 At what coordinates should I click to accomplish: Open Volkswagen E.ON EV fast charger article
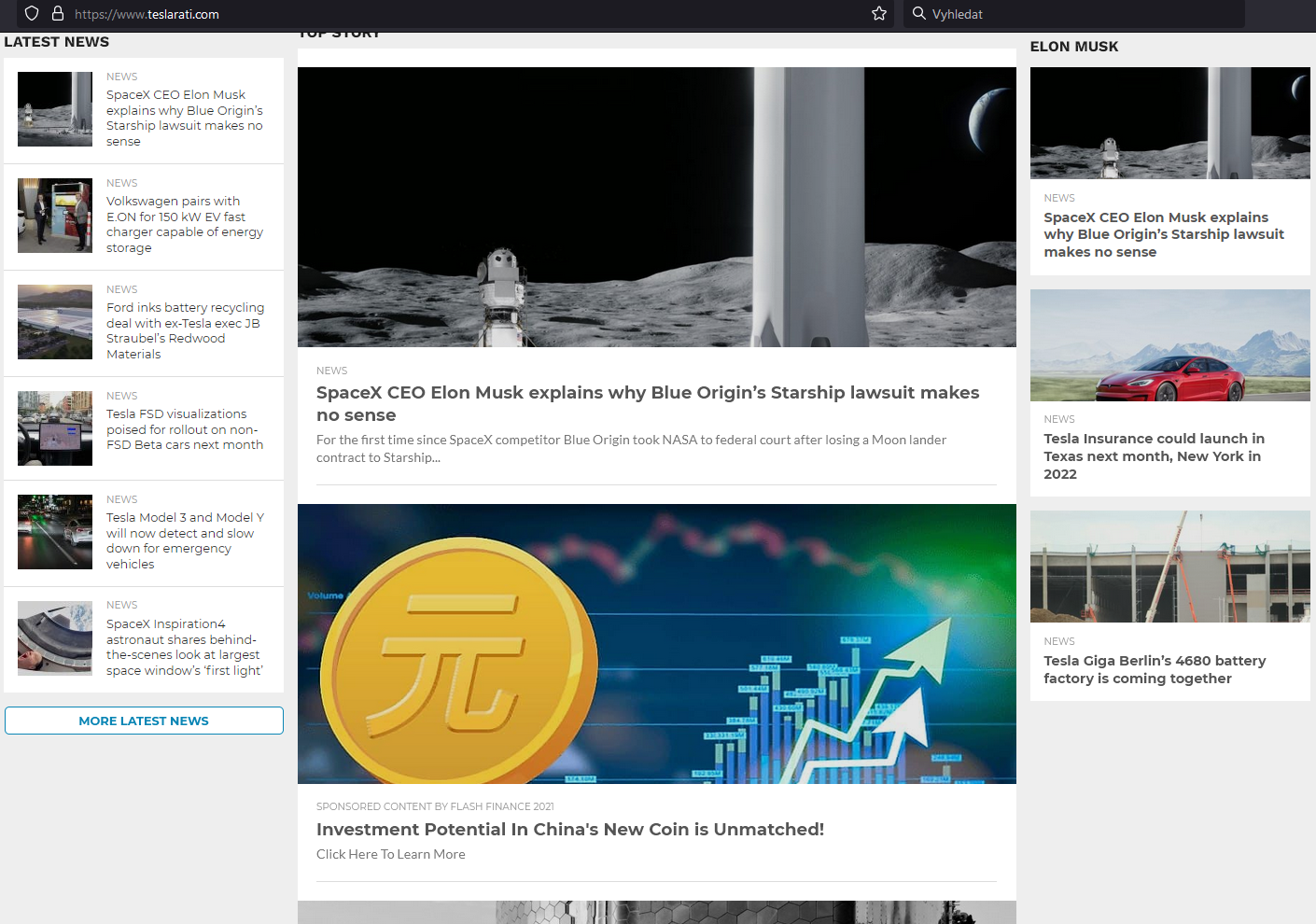[185, 224]
